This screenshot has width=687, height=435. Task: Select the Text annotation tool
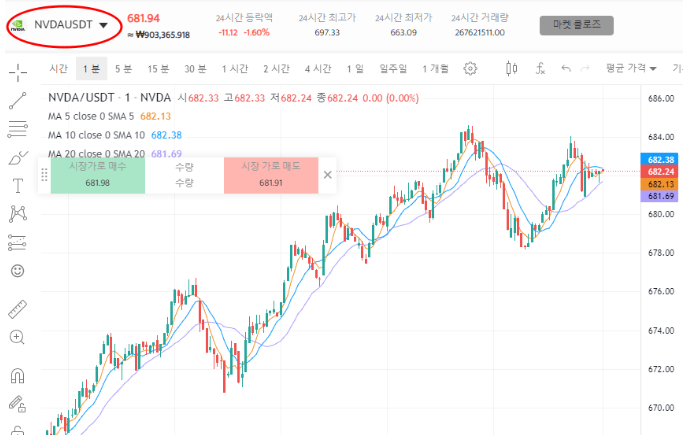coord(18,186)
